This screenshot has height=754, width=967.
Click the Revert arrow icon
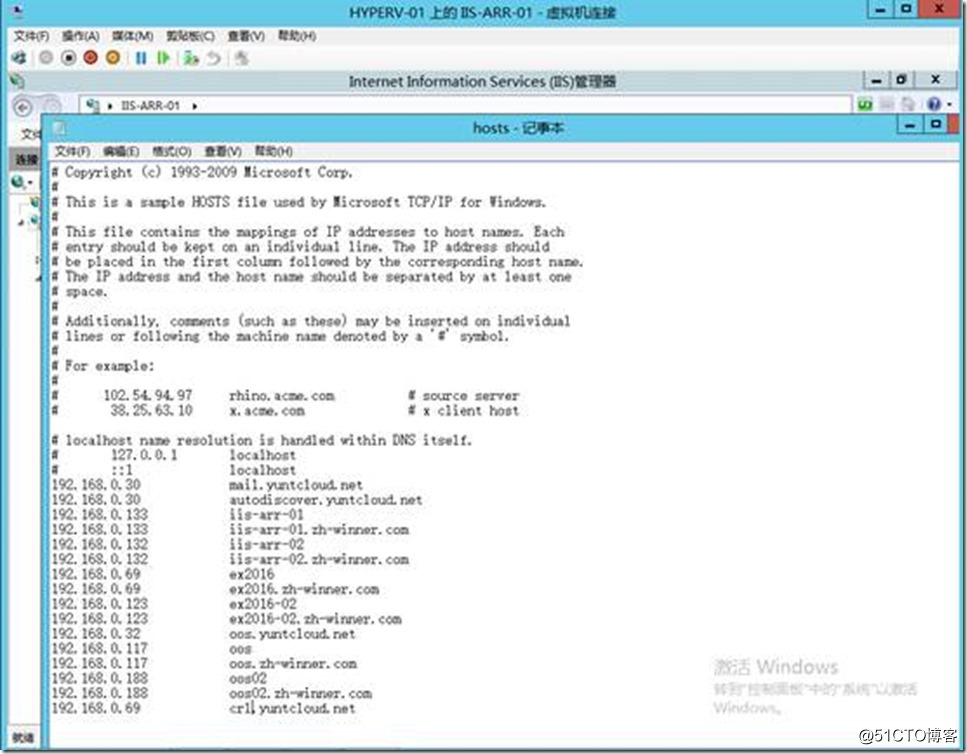click(213, 58)
